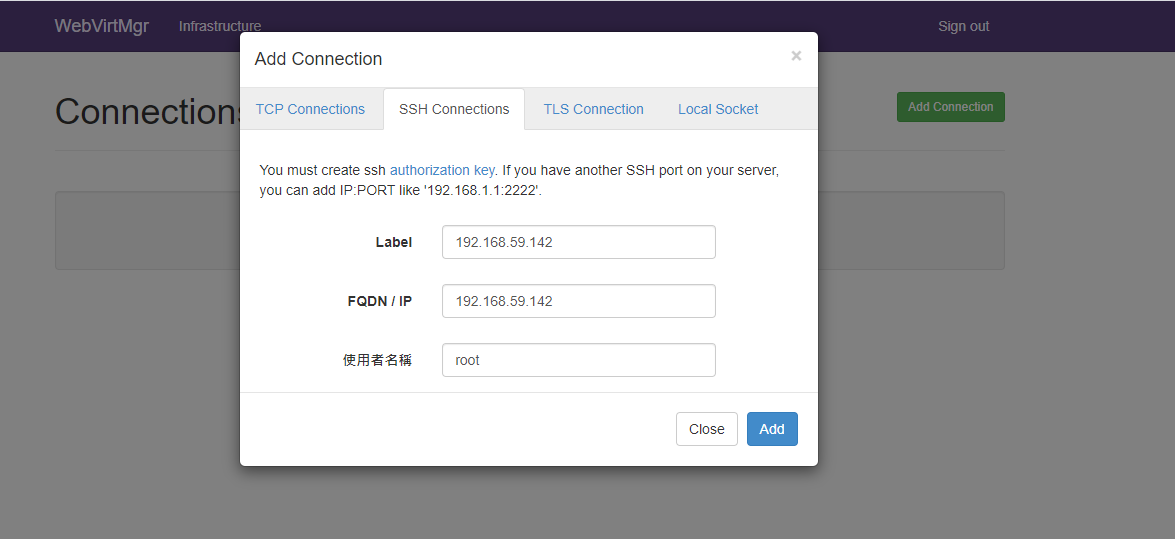Image resolution: width=1175 pixels, height=539 pixels.
Task: Click the Connections page heading
Action: [148, 112]
